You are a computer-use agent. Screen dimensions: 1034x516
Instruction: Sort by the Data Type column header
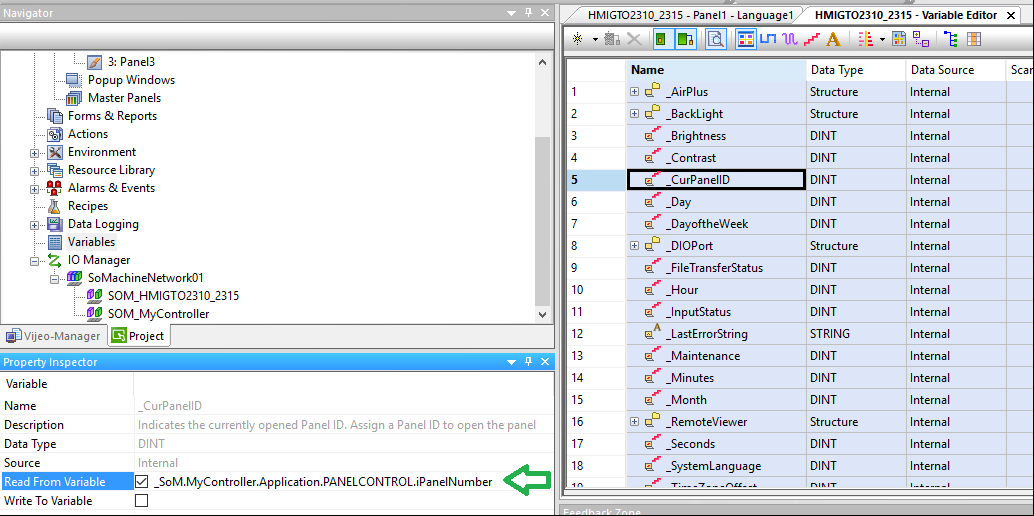[x=856, y=70]
